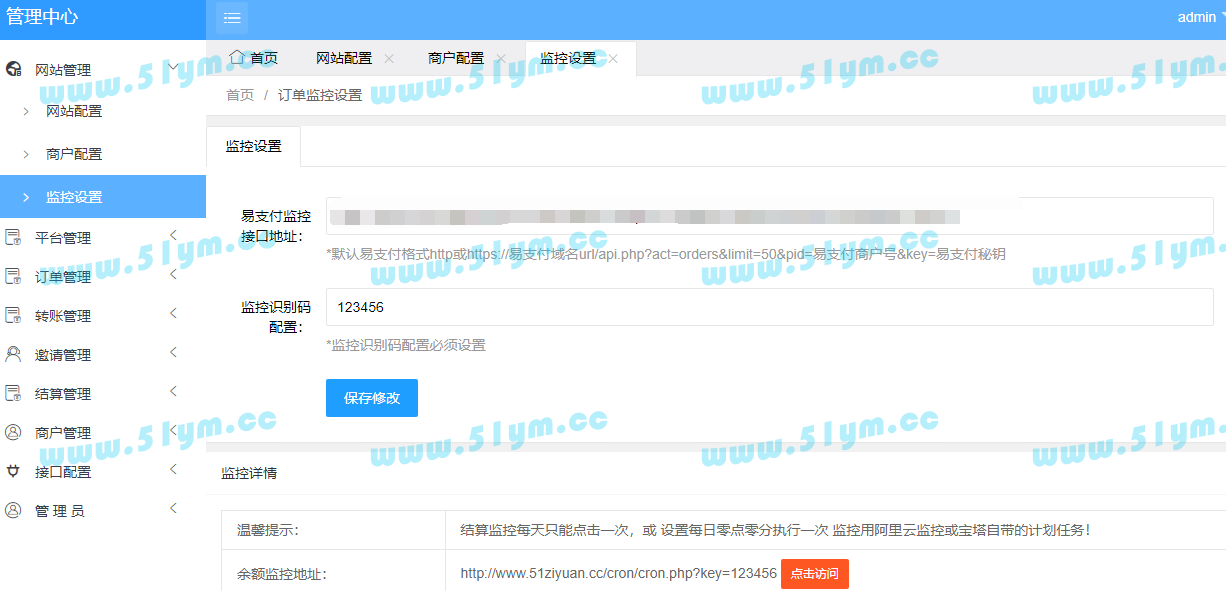Click the 管理员 user icon
This screenshot has height=591, width=1226.
pyautogui.click(x=14, y=511)
